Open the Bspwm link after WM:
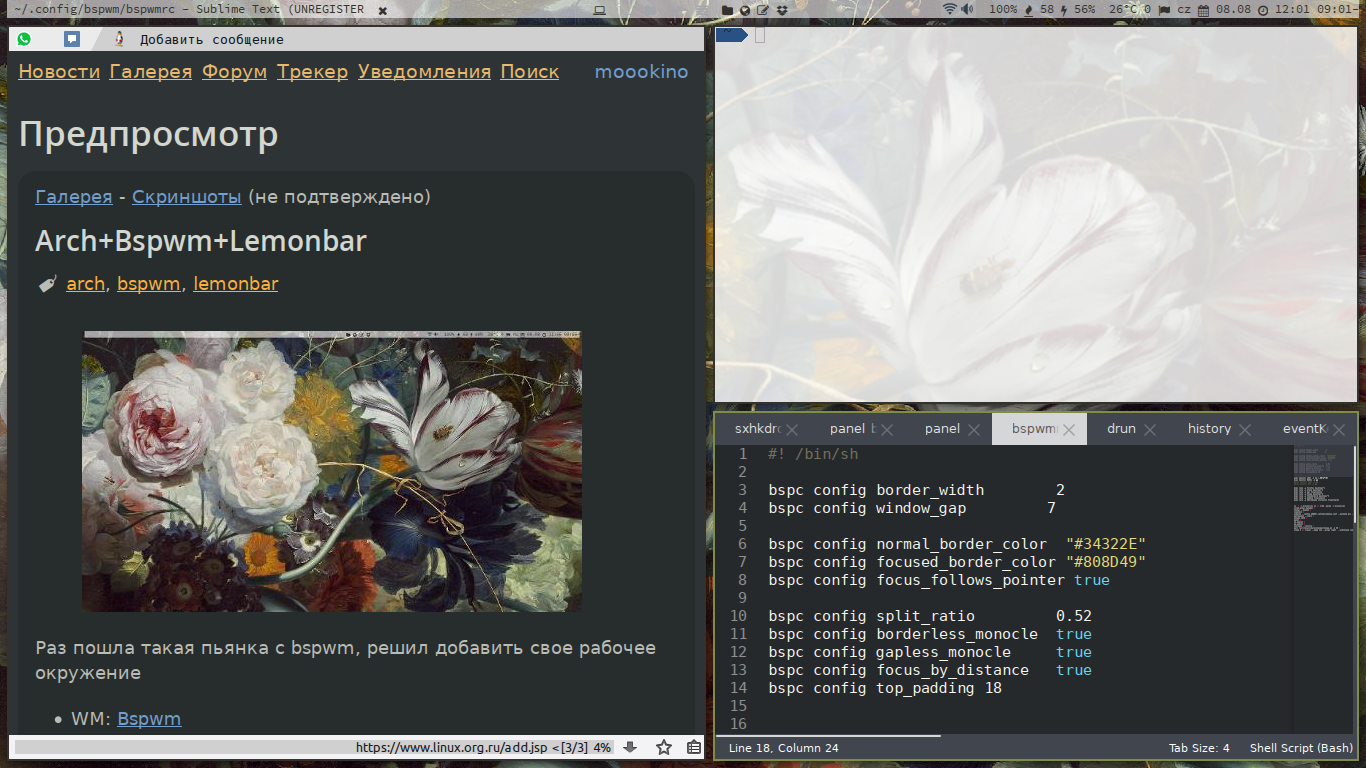This screenshot has height=768, width=1366. [x=149, y=719]
